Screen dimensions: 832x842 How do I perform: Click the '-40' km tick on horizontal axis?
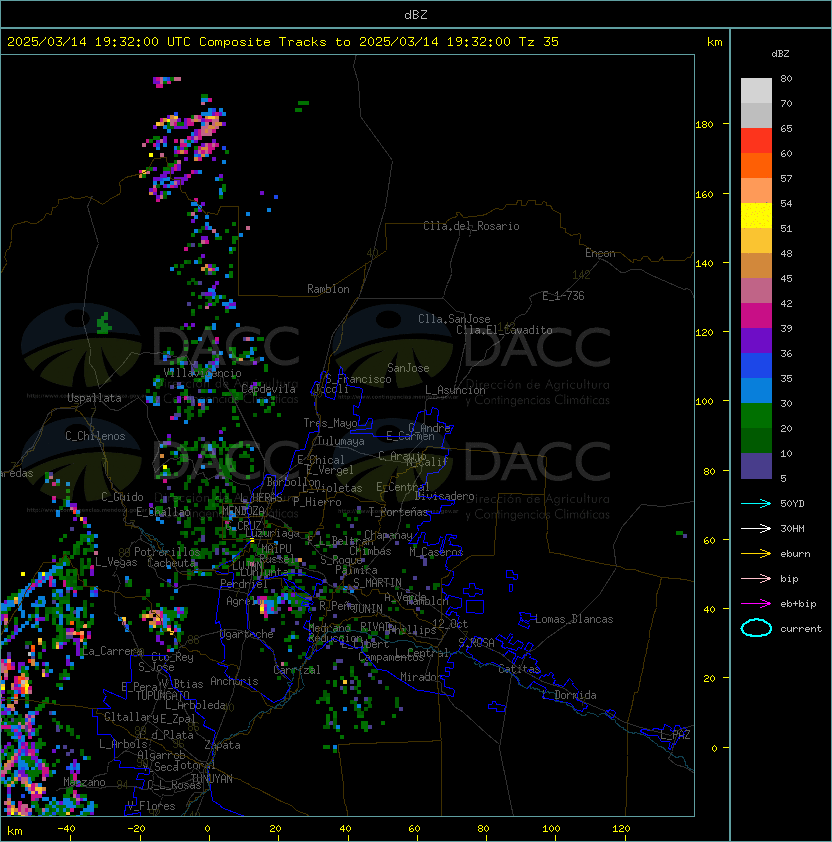(x=66, y=829)
